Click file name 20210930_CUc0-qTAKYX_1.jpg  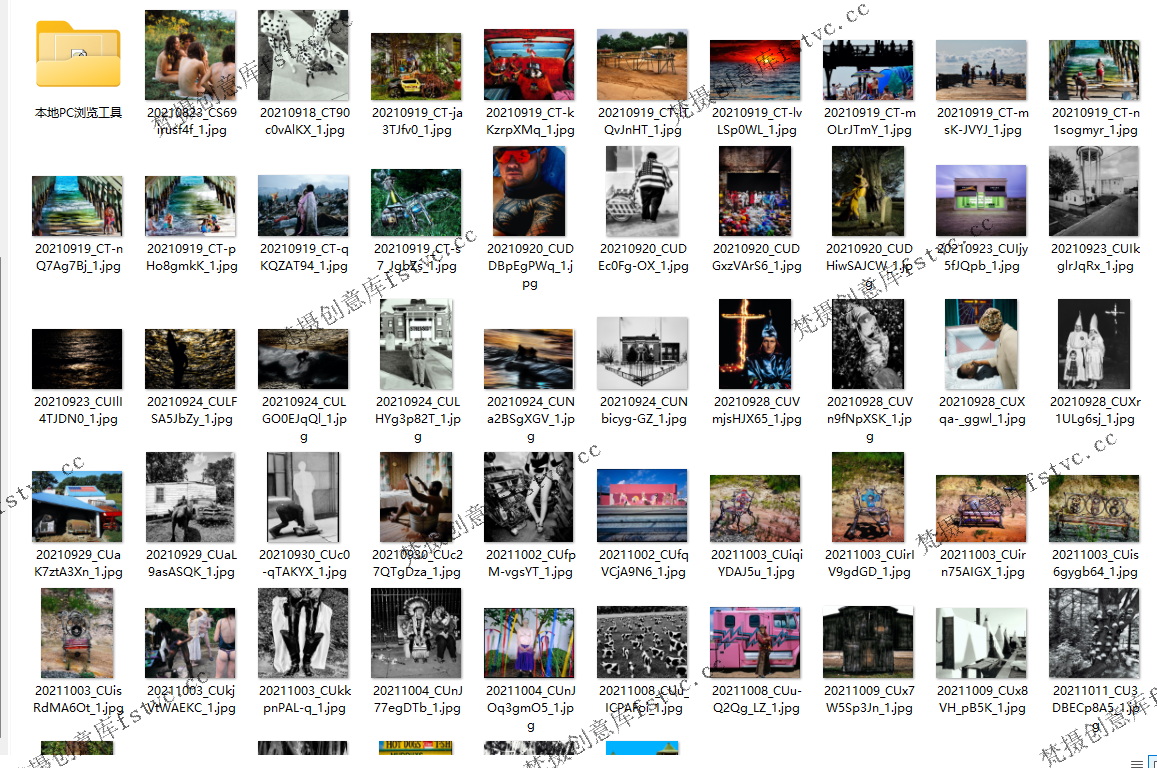click(x=305, y=562)
